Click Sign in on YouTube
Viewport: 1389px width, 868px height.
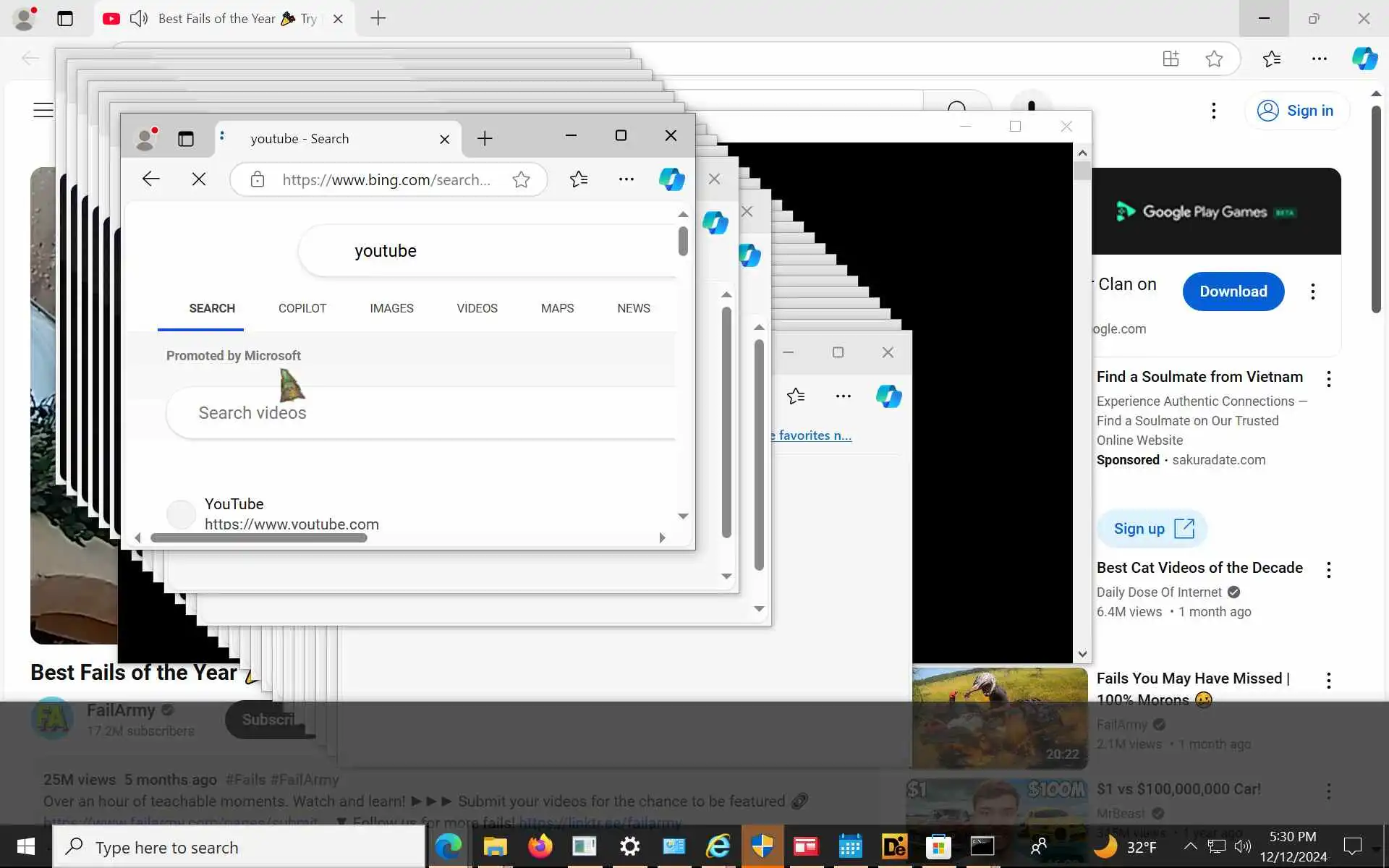point(1296,111)
